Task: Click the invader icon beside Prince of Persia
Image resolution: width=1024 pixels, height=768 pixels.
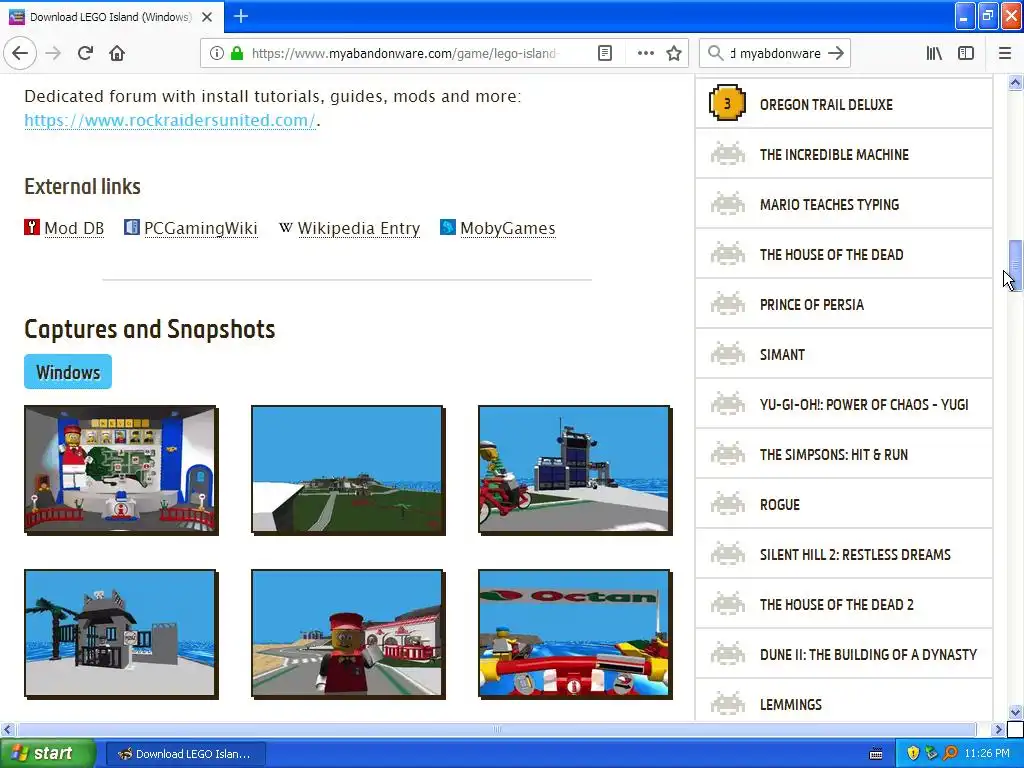Action: click(728, 304)
